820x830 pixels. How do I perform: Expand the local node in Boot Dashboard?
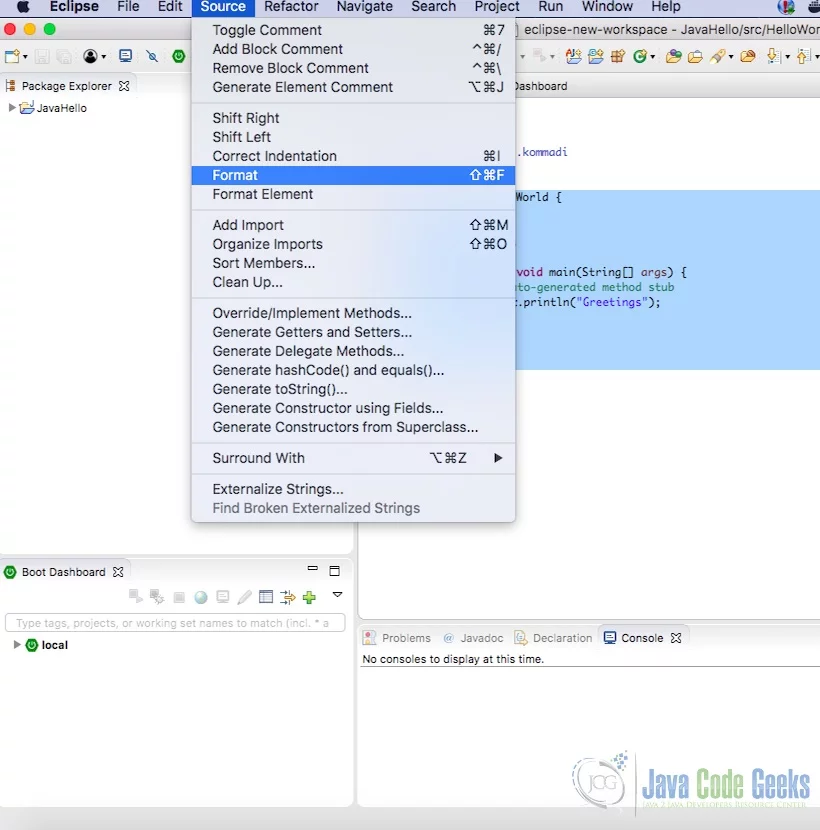pyautogui.click(x=17, y=644)
